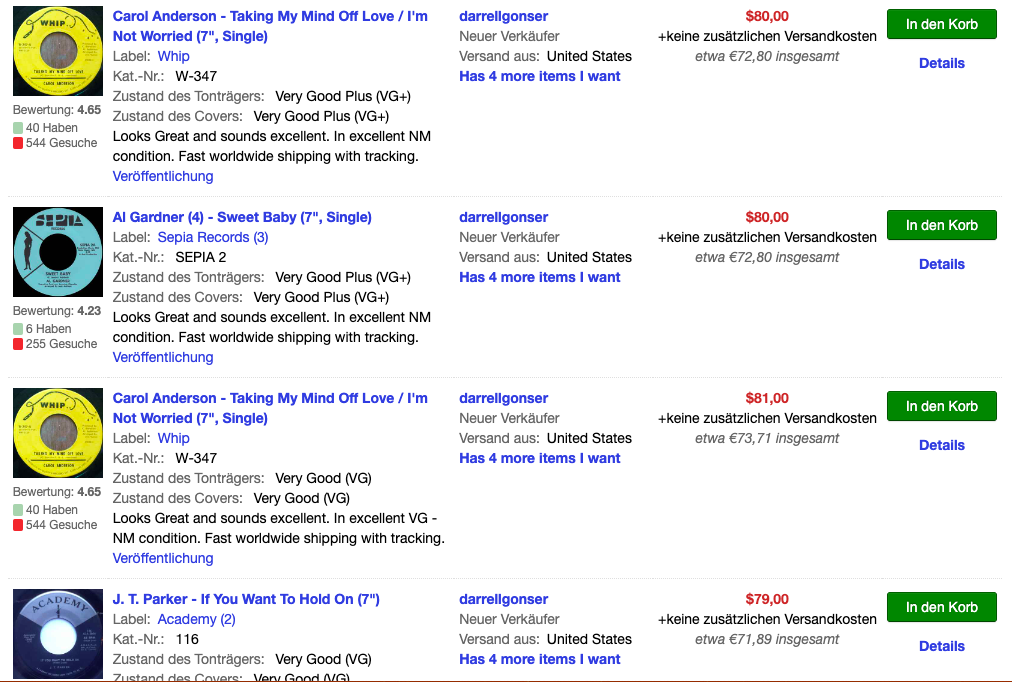Open the Veröffentlichung link under the Al Gardner listing

coord(163,357)
